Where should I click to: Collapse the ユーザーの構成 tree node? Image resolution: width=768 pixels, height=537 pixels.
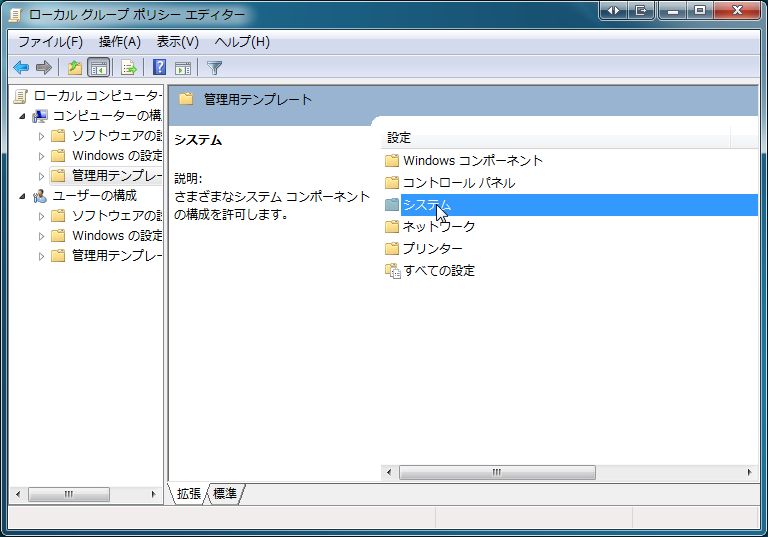click(23, 196)
